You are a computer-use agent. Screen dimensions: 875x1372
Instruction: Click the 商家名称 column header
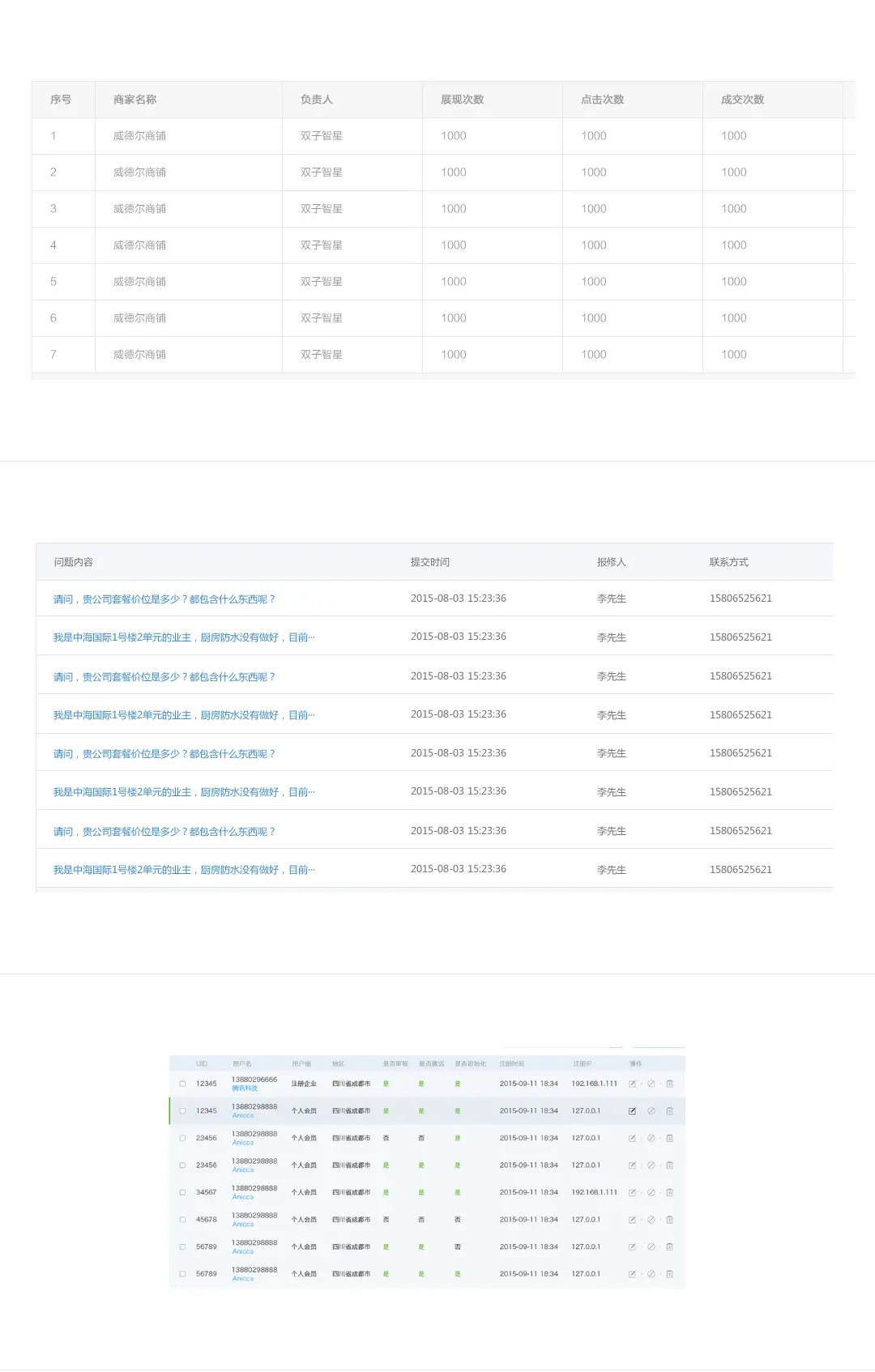(135, 100)
